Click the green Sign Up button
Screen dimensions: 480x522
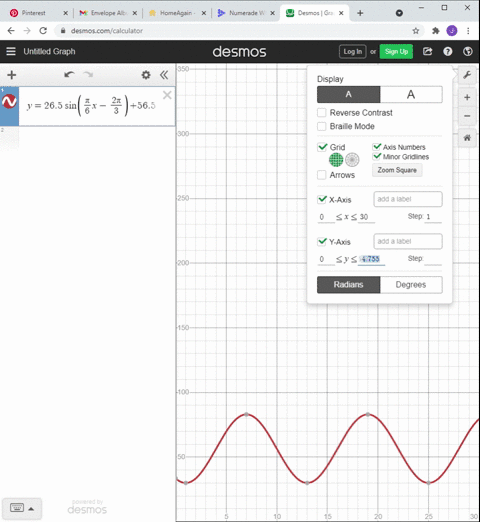point(396,51)
